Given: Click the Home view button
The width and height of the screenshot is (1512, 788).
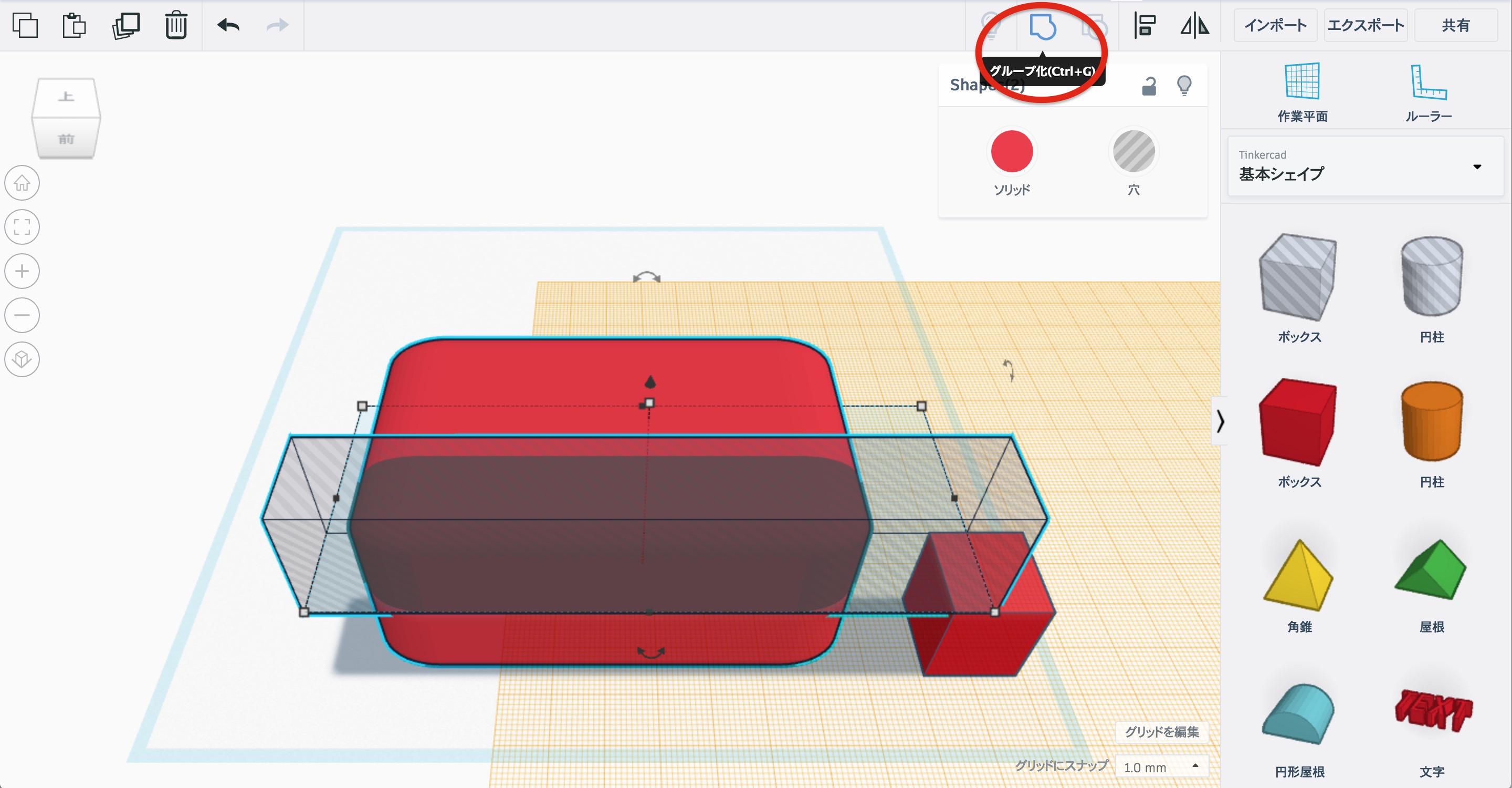Looking at the screenshot, I should pos(22,183).
